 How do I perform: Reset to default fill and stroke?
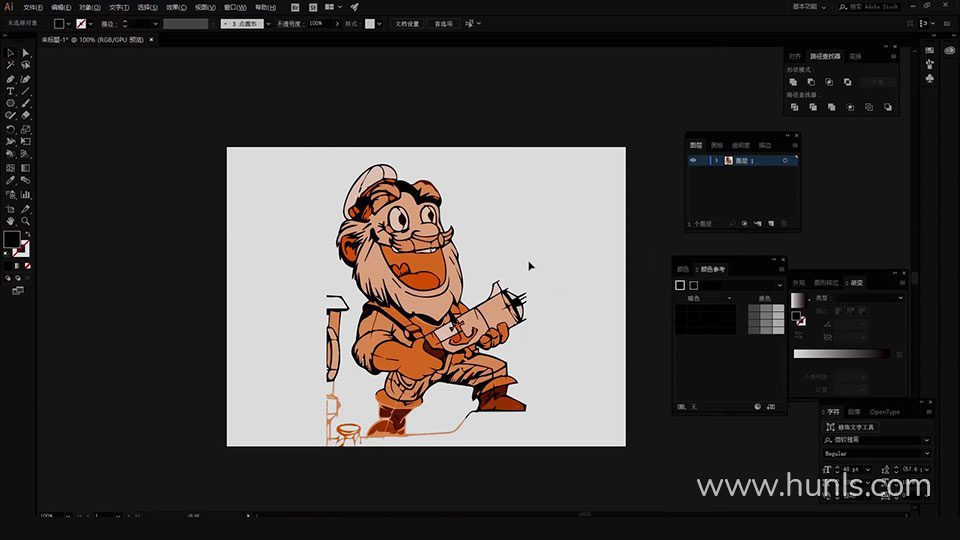coord(6,253)
